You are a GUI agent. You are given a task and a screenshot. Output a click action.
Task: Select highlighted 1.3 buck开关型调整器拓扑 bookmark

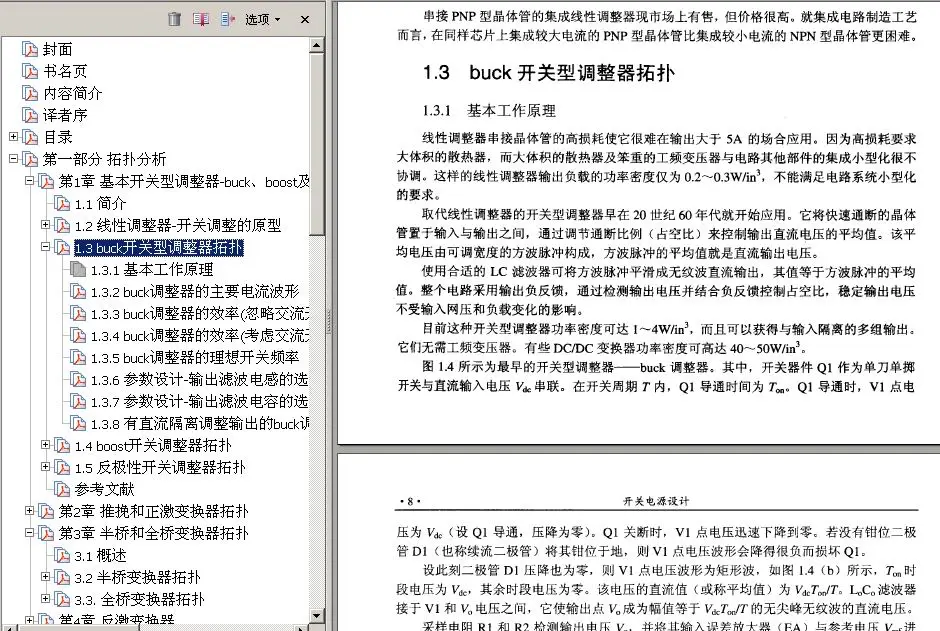pyautogui.click(x=159, y=247)
